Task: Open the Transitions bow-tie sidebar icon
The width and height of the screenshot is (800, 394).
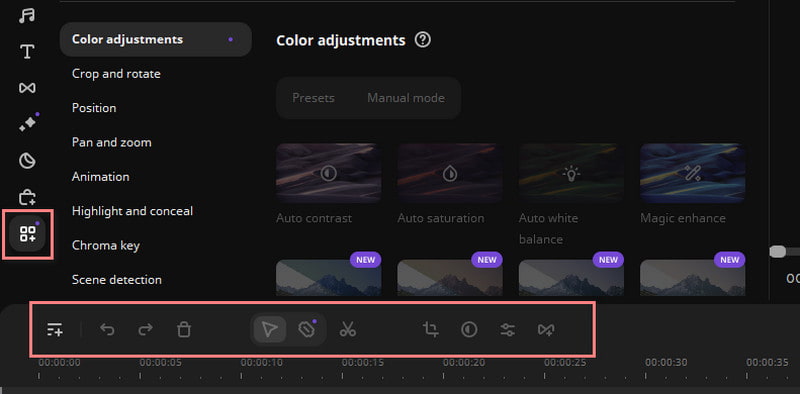Action: 27,88
